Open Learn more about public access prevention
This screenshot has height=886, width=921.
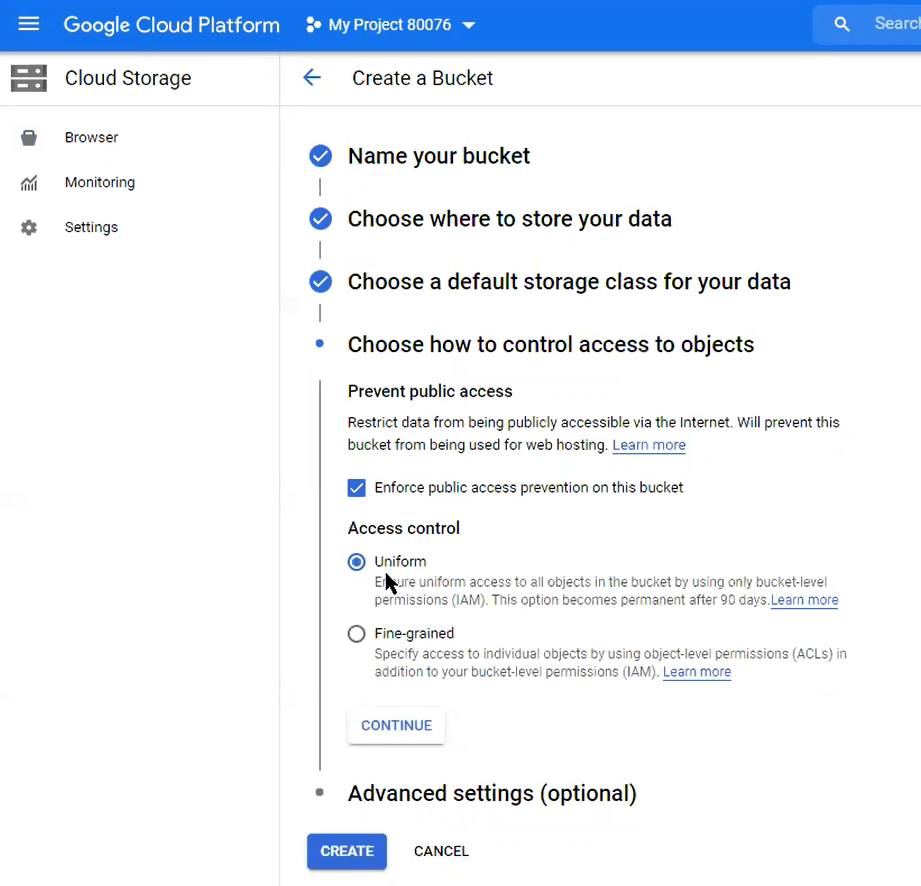pos(648,445)
